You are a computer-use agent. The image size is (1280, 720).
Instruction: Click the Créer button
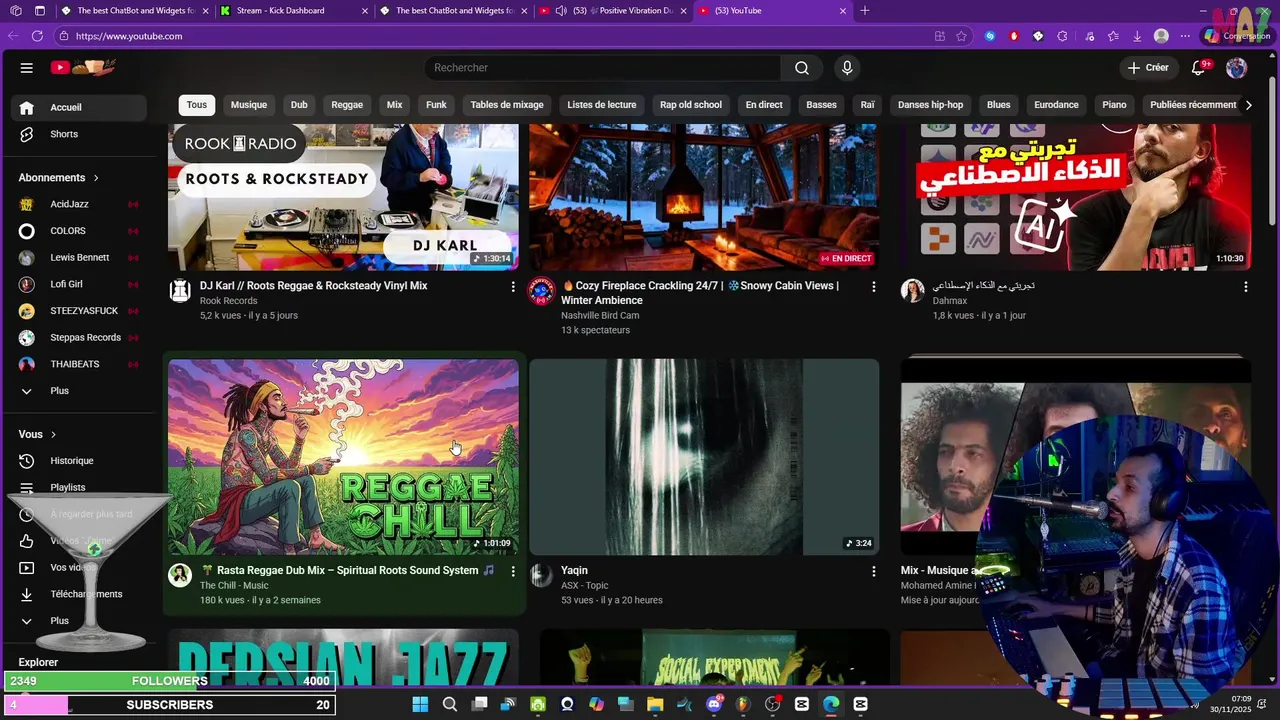(1148, 68)
